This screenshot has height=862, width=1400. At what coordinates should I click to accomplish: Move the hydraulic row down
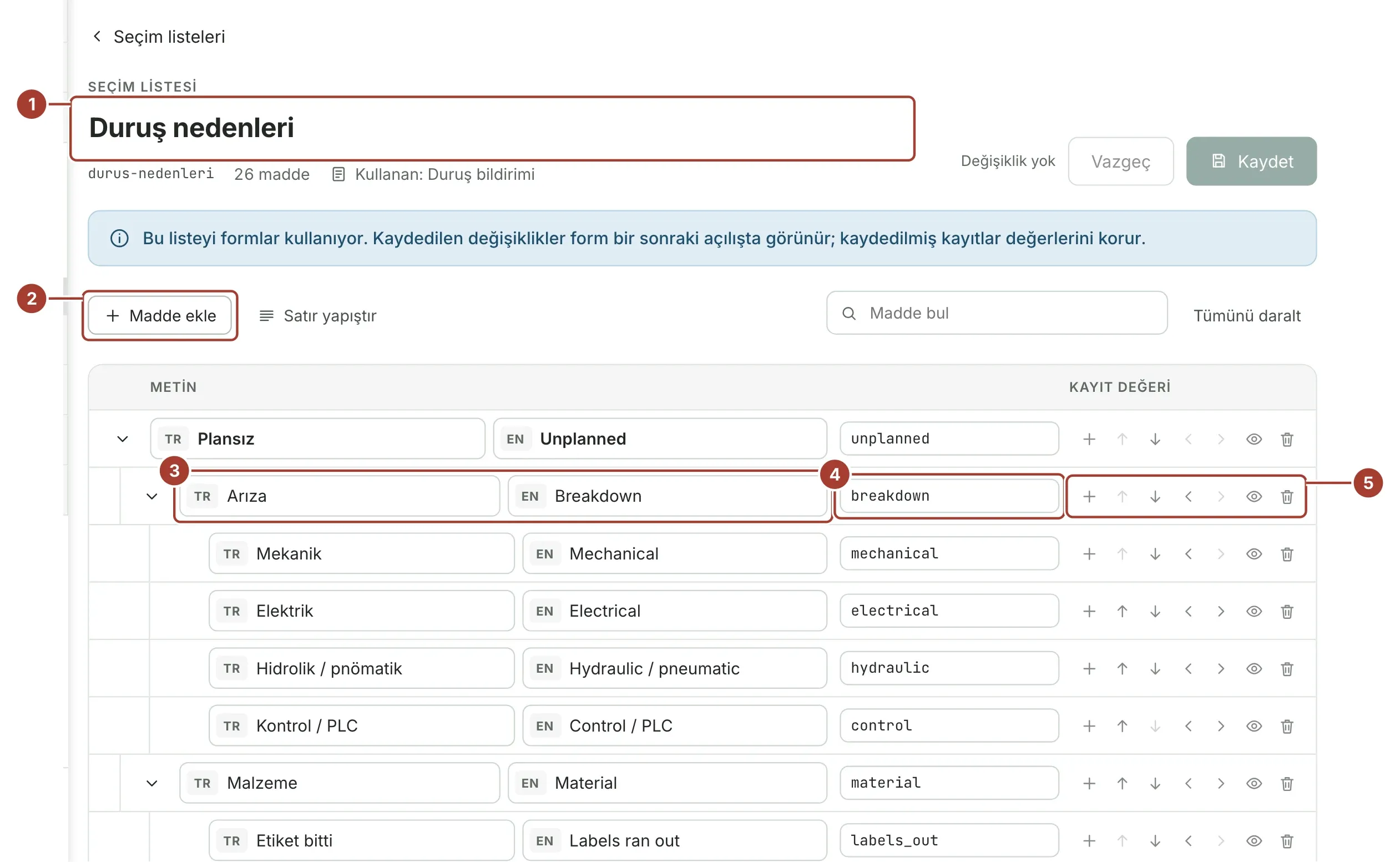click(x=1155, y=669)
